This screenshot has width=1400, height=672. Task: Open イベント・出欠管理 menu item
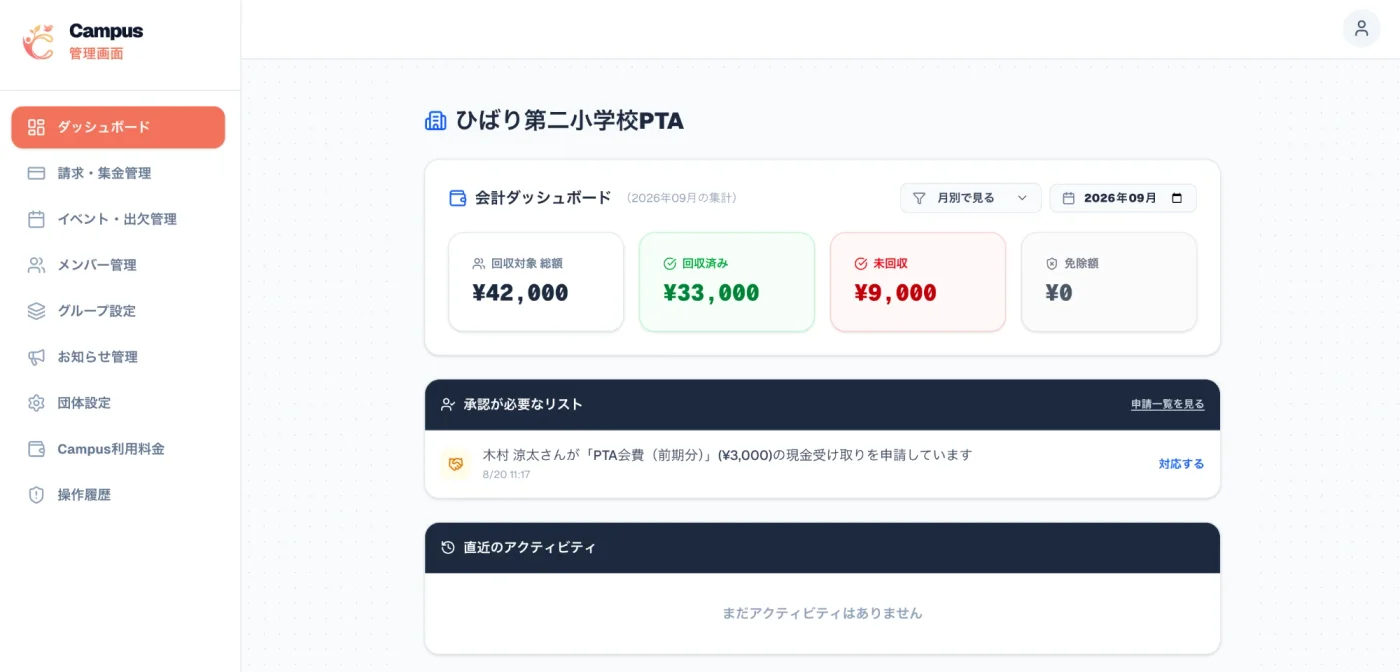[118, 219]
